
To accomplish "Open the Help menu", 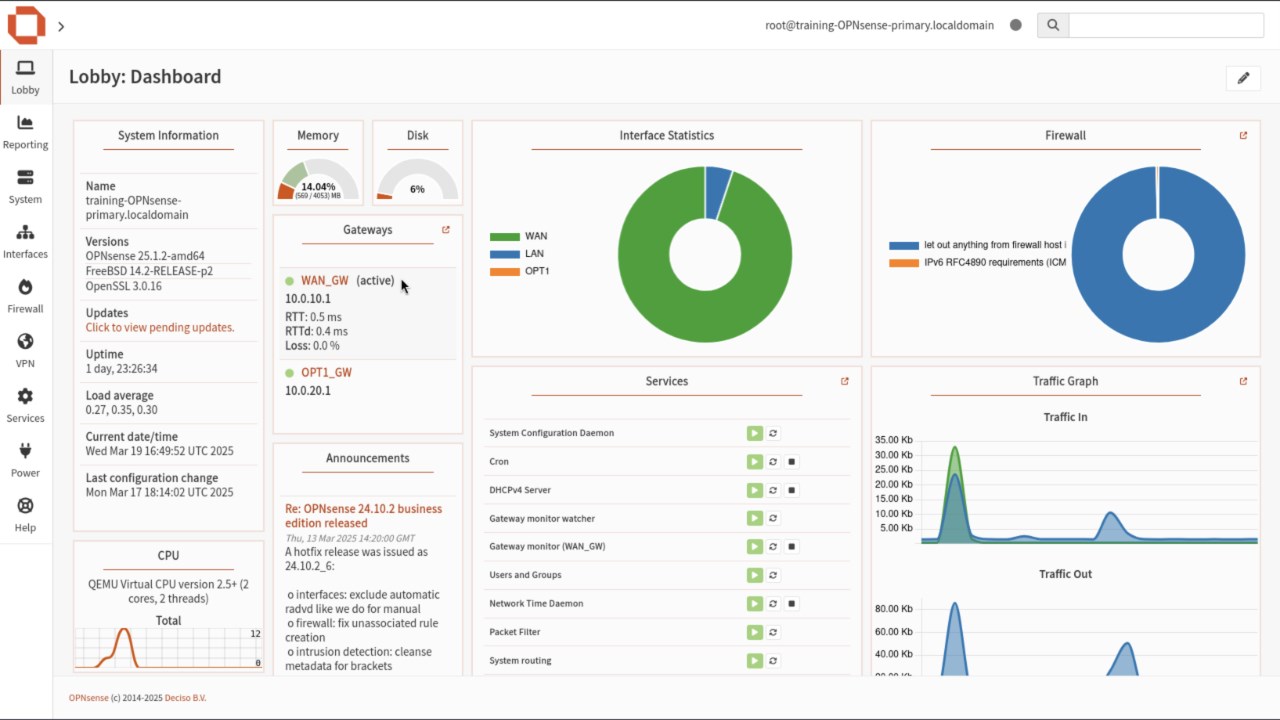I will [x=26, y=515].
